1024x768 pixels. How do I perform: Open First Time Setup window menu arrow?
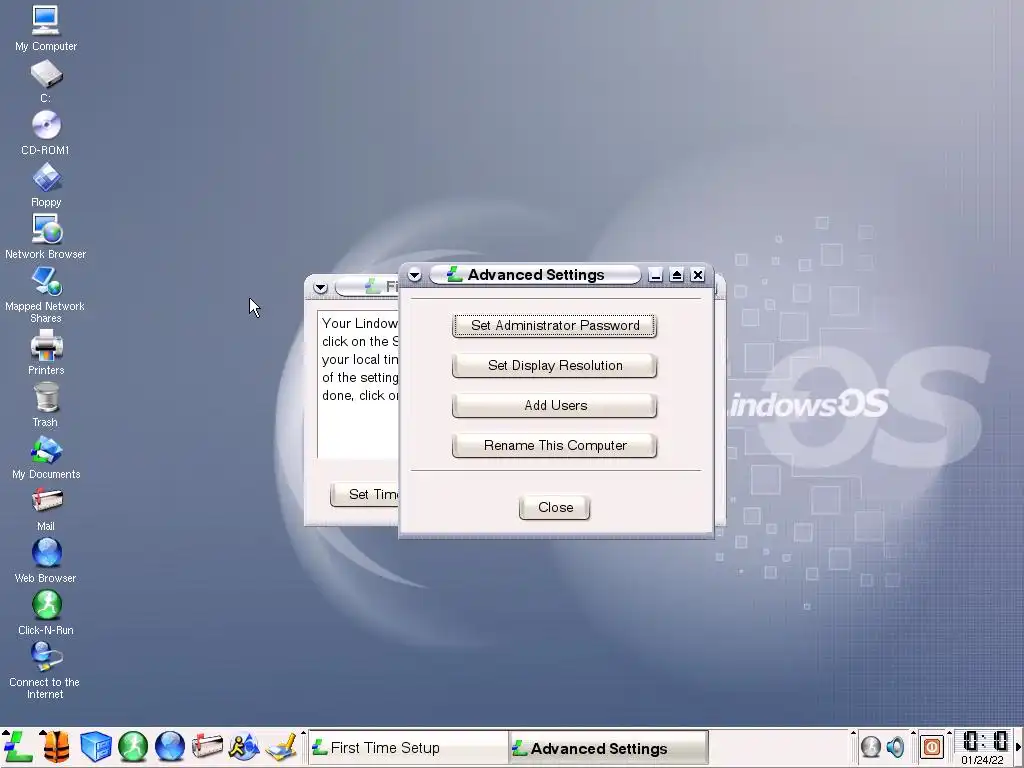point(320,287)
